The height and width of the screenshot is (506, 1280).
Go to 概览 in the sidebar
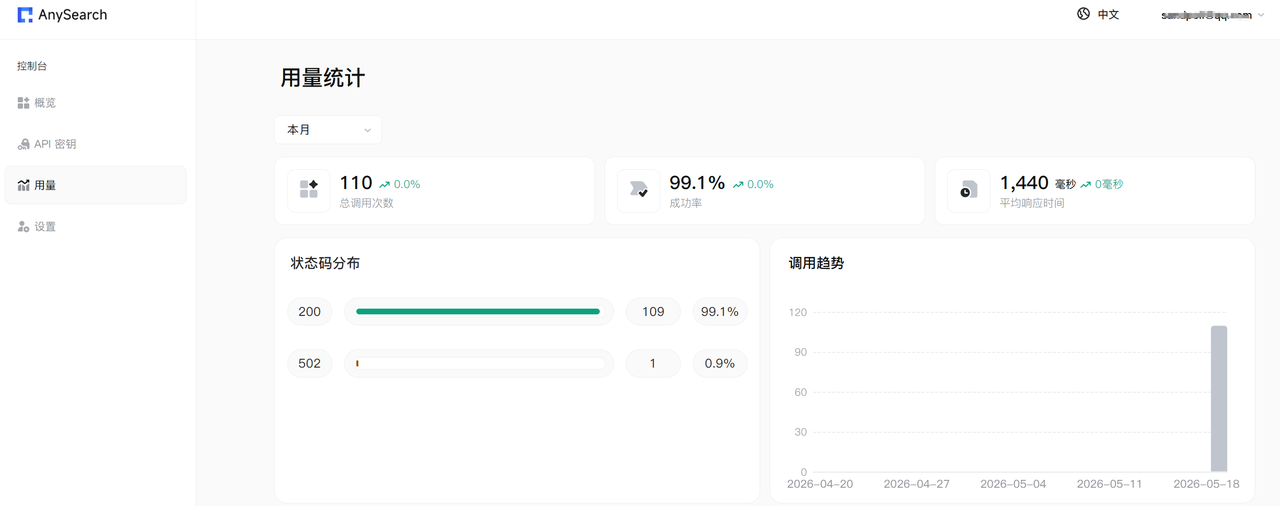(95, 103)
